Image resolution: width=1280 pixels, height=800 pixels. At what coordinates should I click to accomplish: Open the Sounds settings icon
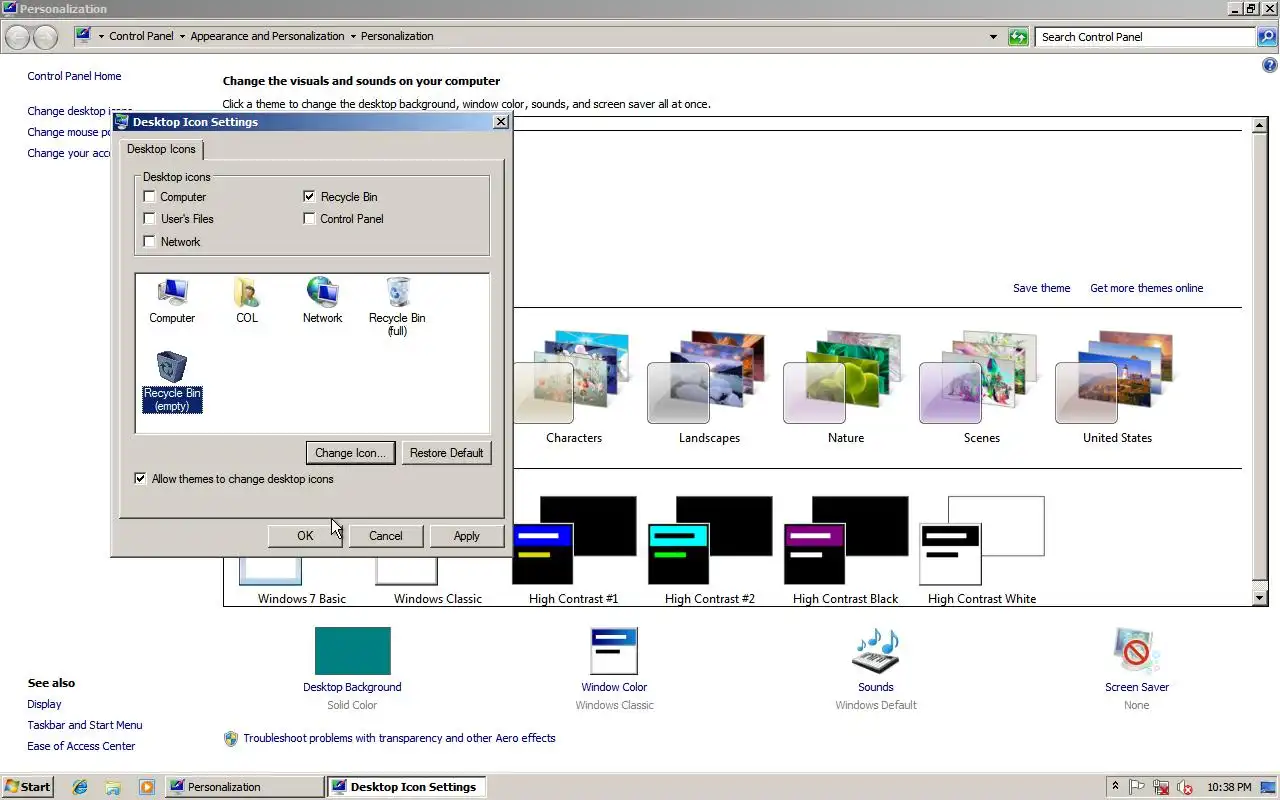pos(875,651)
